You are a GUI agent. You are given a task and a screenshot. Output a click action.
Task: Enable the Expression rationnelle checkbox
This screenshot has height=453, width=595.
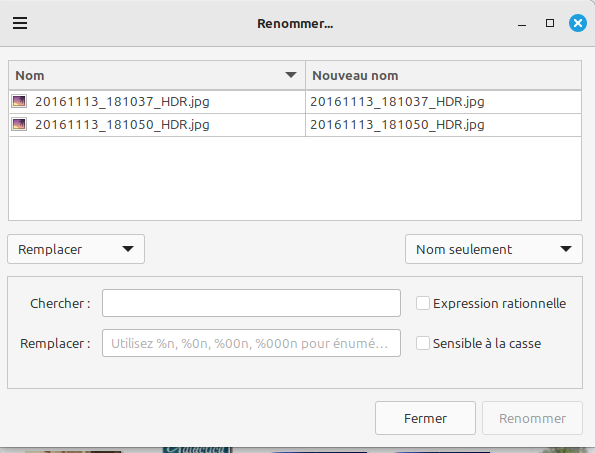pos(423,303)
